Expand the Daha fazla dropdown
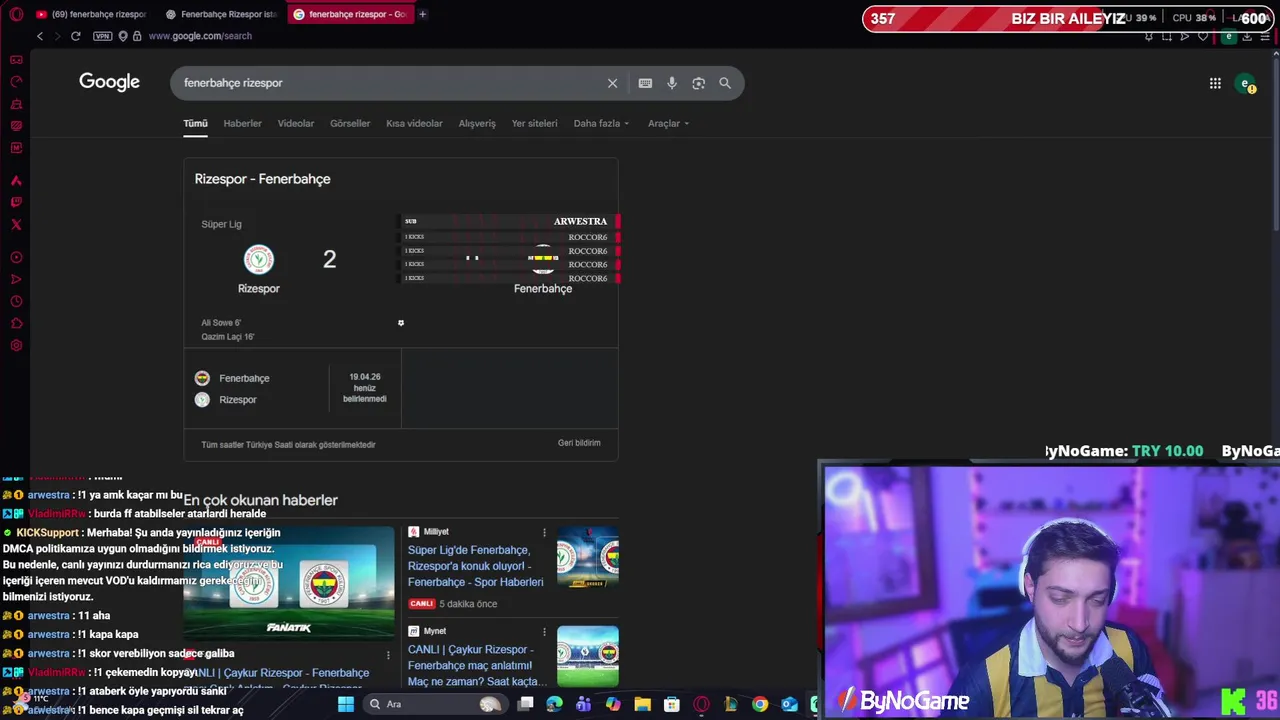The height and width of the screenshot is (720, 1280). [x=601, y=123]
